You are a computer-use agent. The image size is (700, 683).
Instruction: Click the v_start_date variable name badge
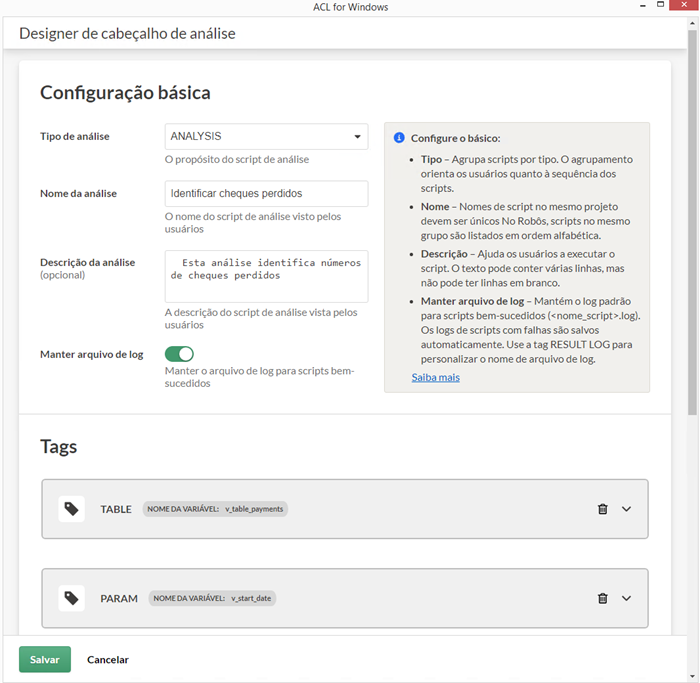tap(212, 598)
